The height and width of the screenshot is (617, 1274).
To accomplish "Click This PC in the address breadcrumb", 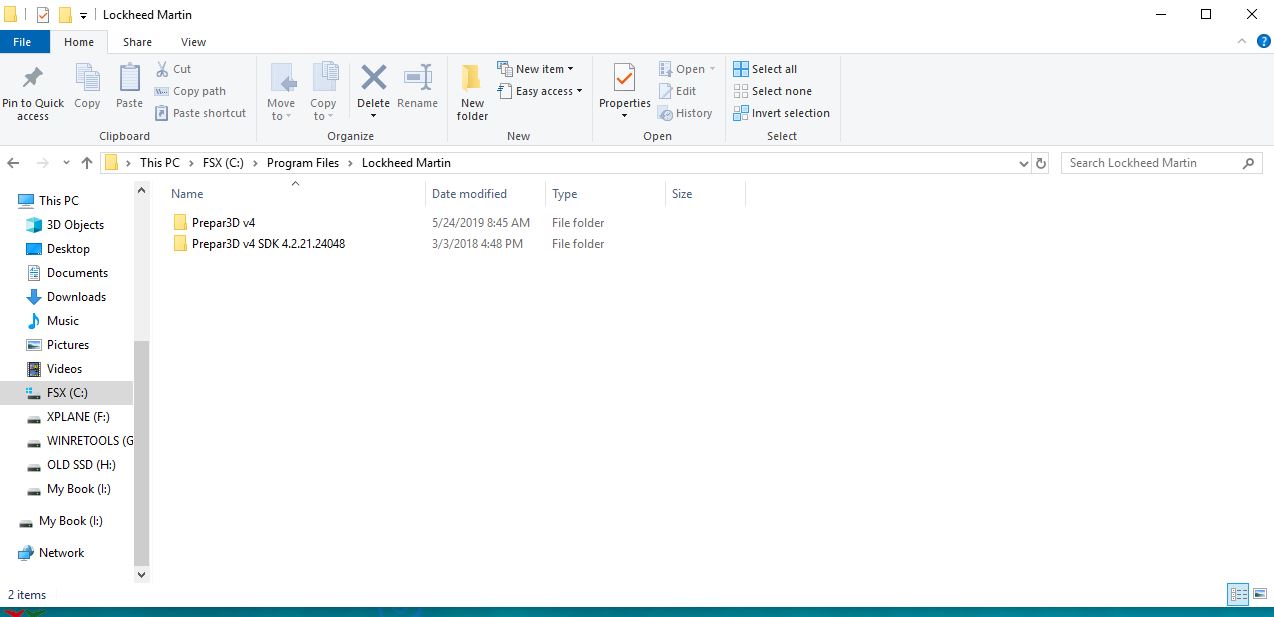I will click(x=160, y=163).
